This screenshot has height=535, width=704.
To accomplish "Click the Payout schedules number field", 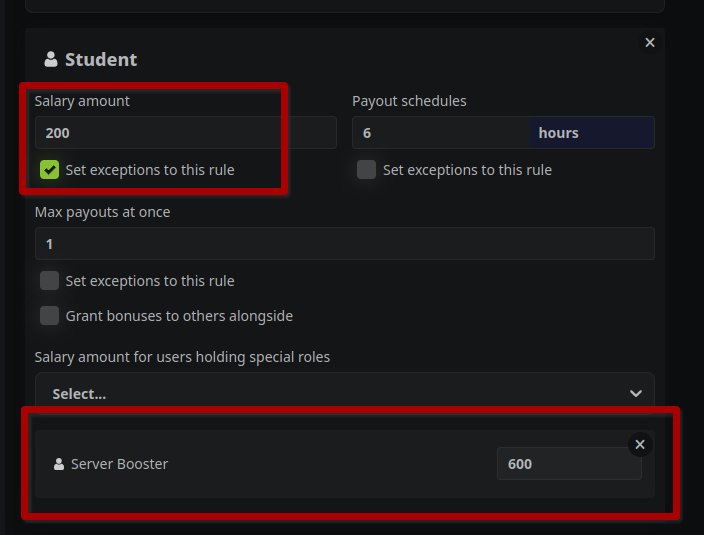I will click(440, 133).
